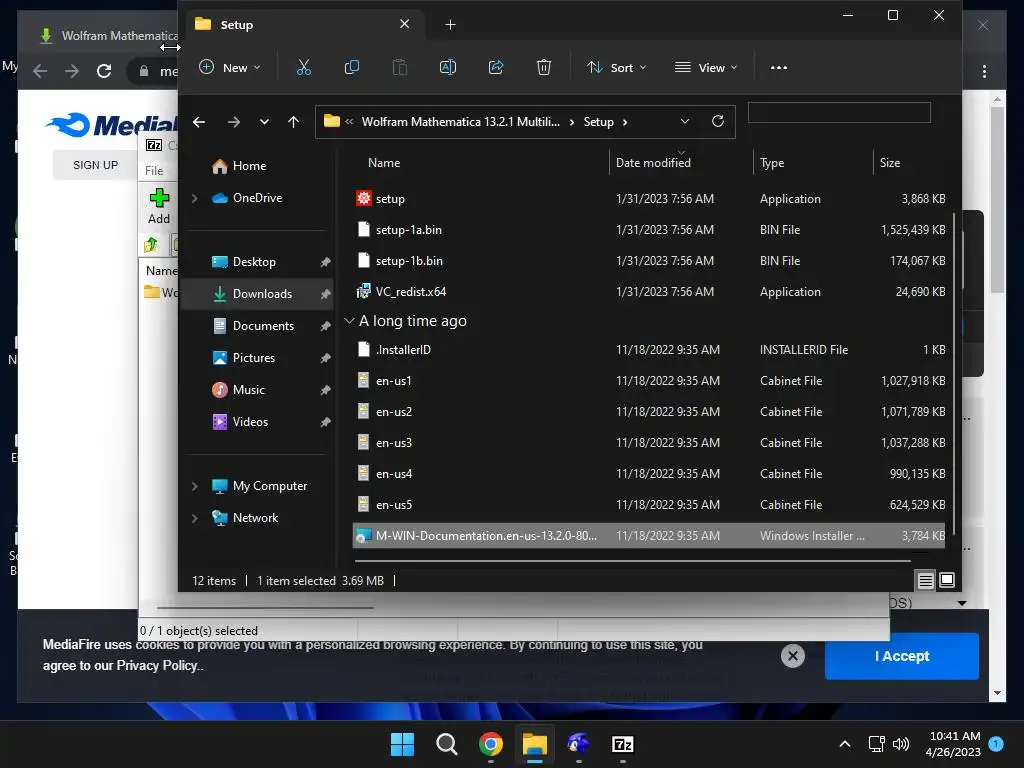Click SIGN UP on MediaFire page
Screen dimensions: 1024x768
tap(95, 165)
